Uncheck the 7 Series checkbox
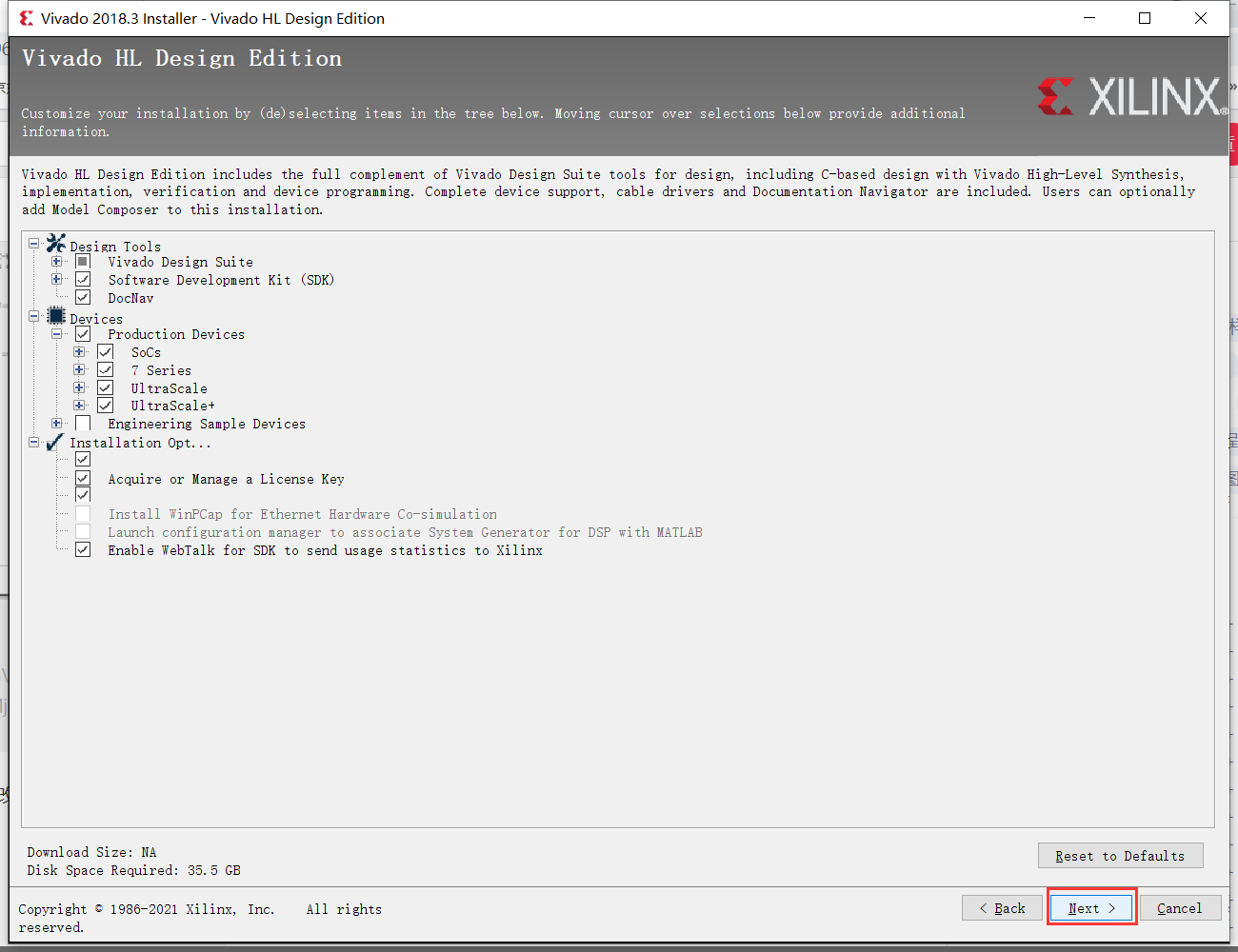 click(106, 369)
